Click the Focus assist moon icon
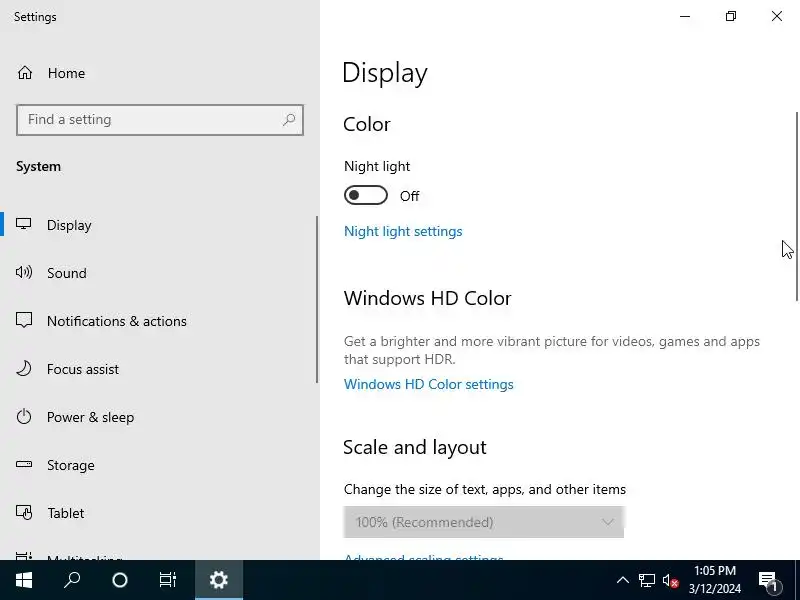The image size is (800, 600). (23, 368)
